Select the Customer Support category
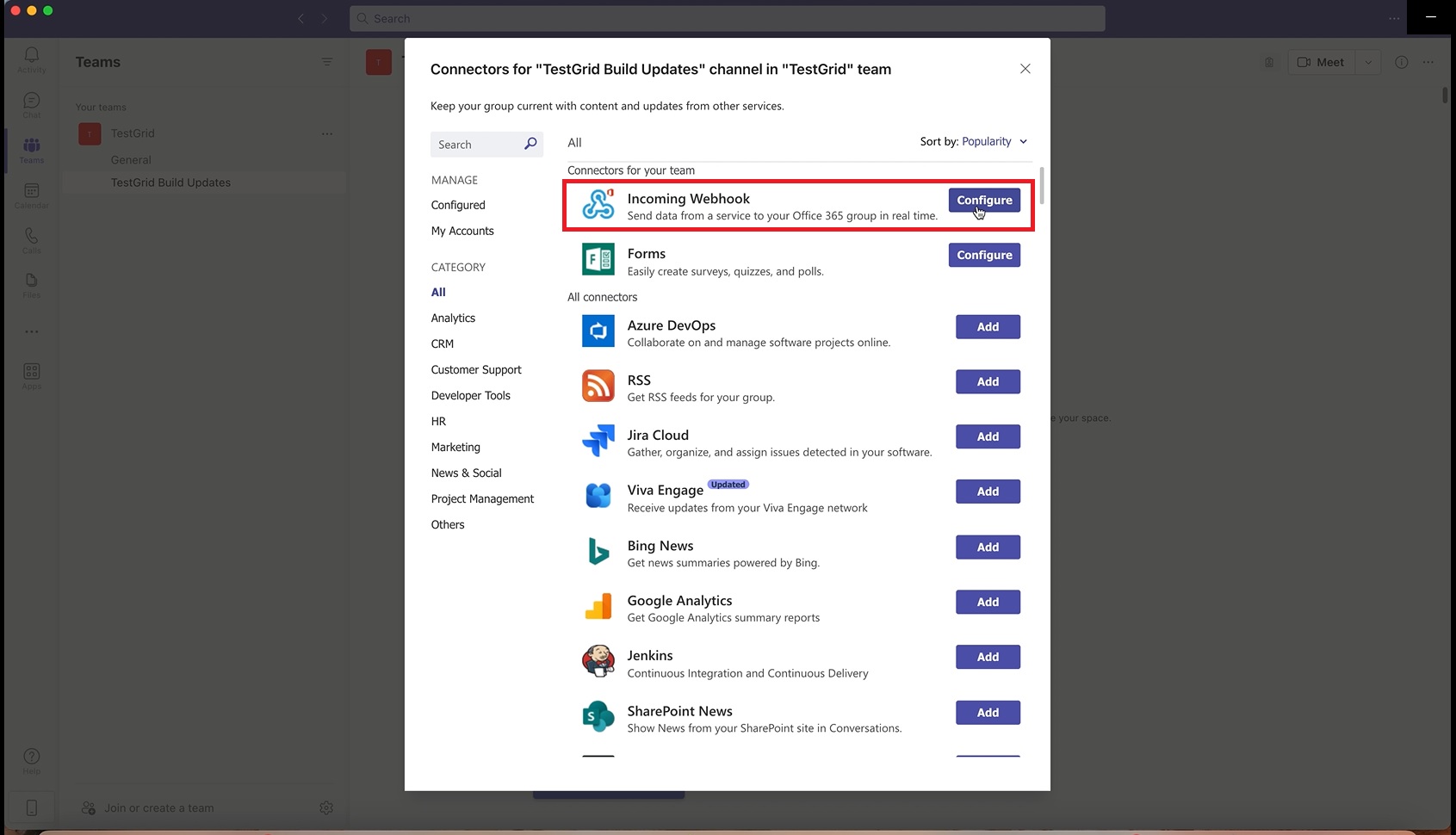The width and height of the screenshot is (1456, 835). [x=476, y=369]
